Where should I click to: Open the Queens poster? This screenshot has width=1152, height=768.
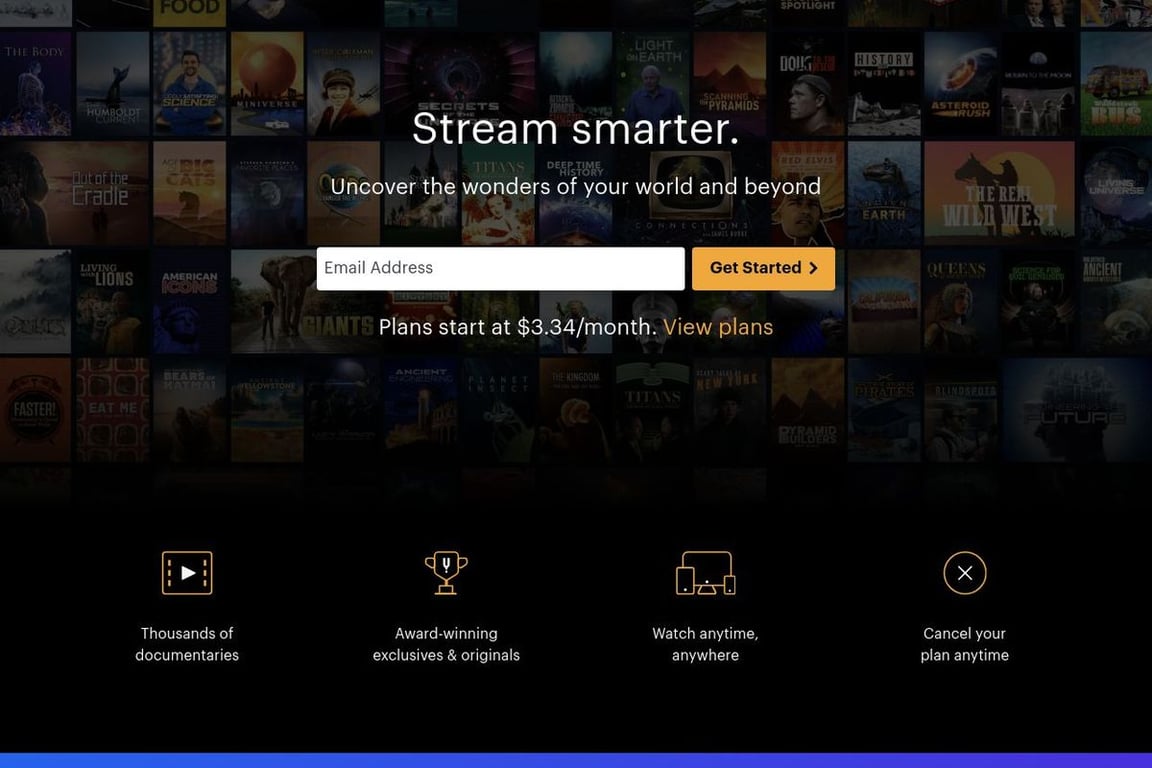pos(961,302)
